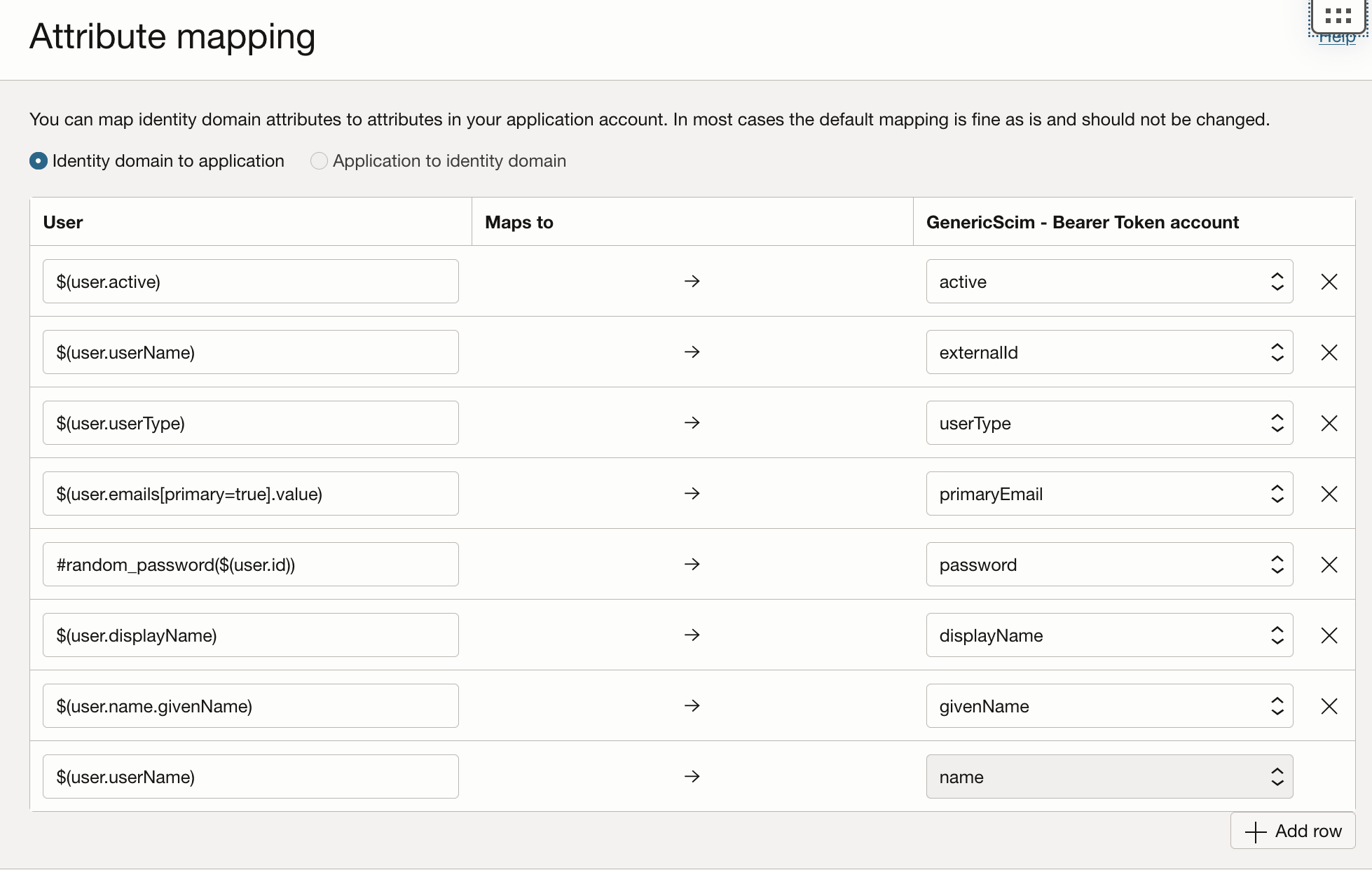Open the password attribute dropdown
The width and height of the screenshot is (1372, 870).
(1109, 565)
